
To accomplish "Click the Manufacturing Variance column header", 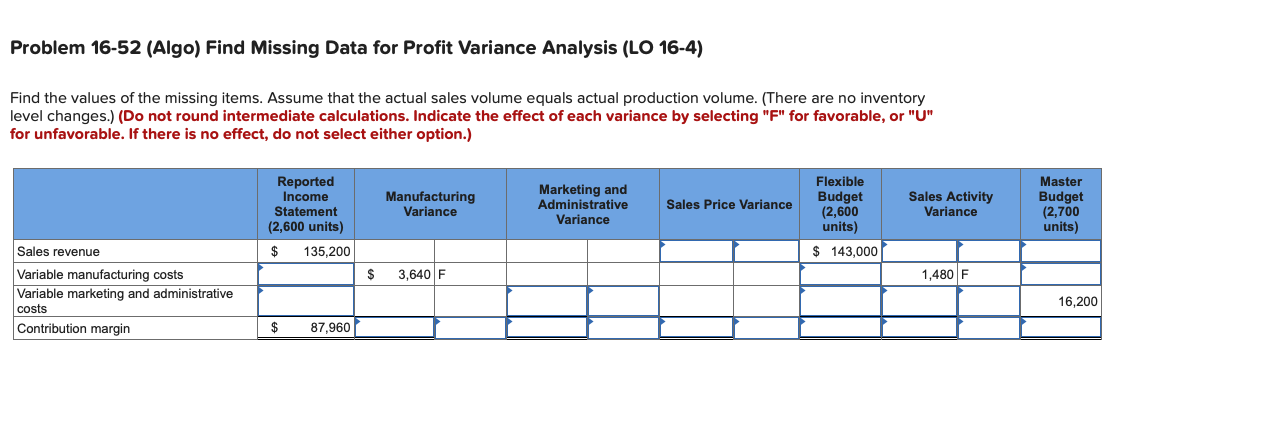I will [x=430, y=204].
